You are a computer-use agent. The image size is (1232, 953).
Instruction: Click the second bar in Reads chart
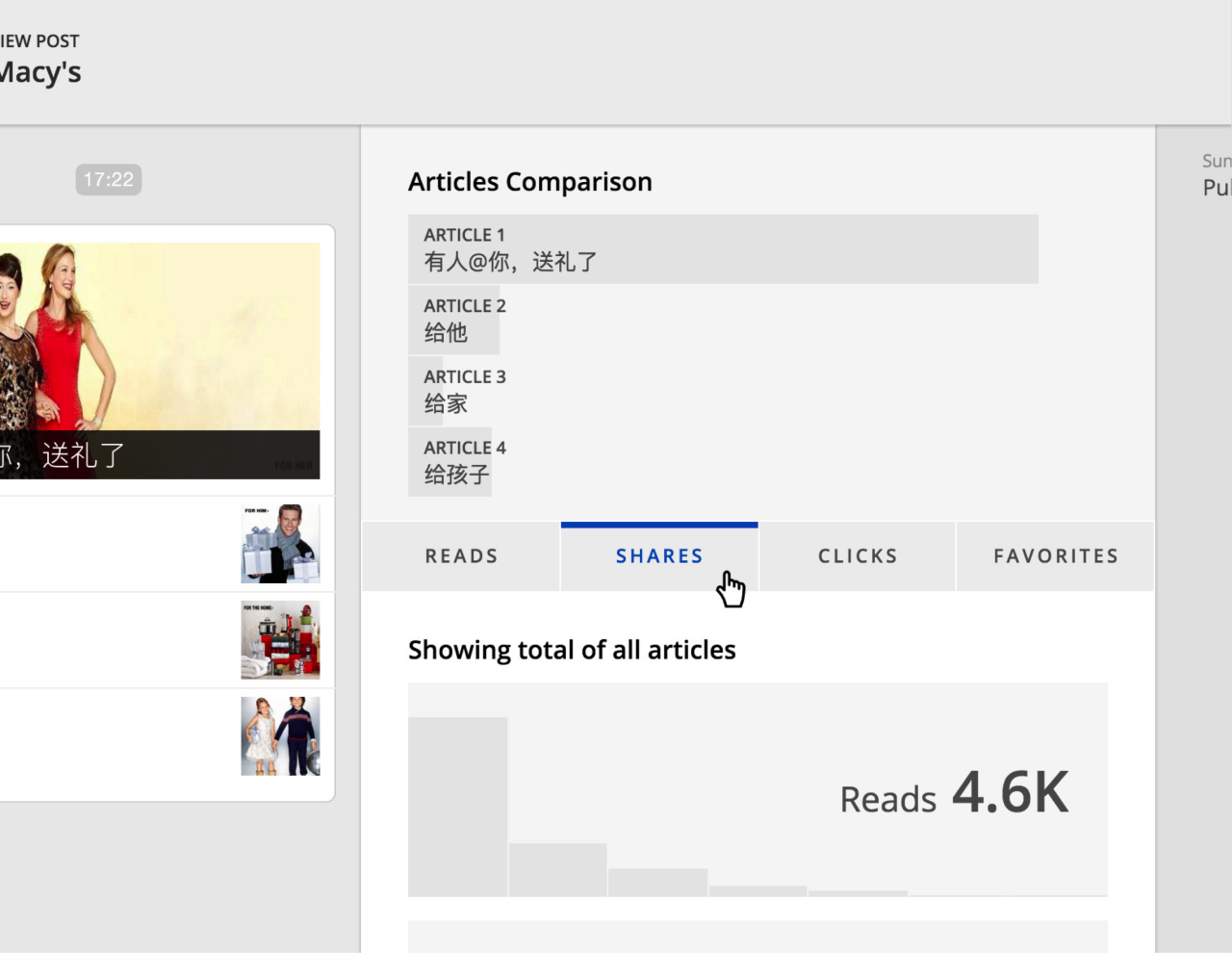[557, 870]
